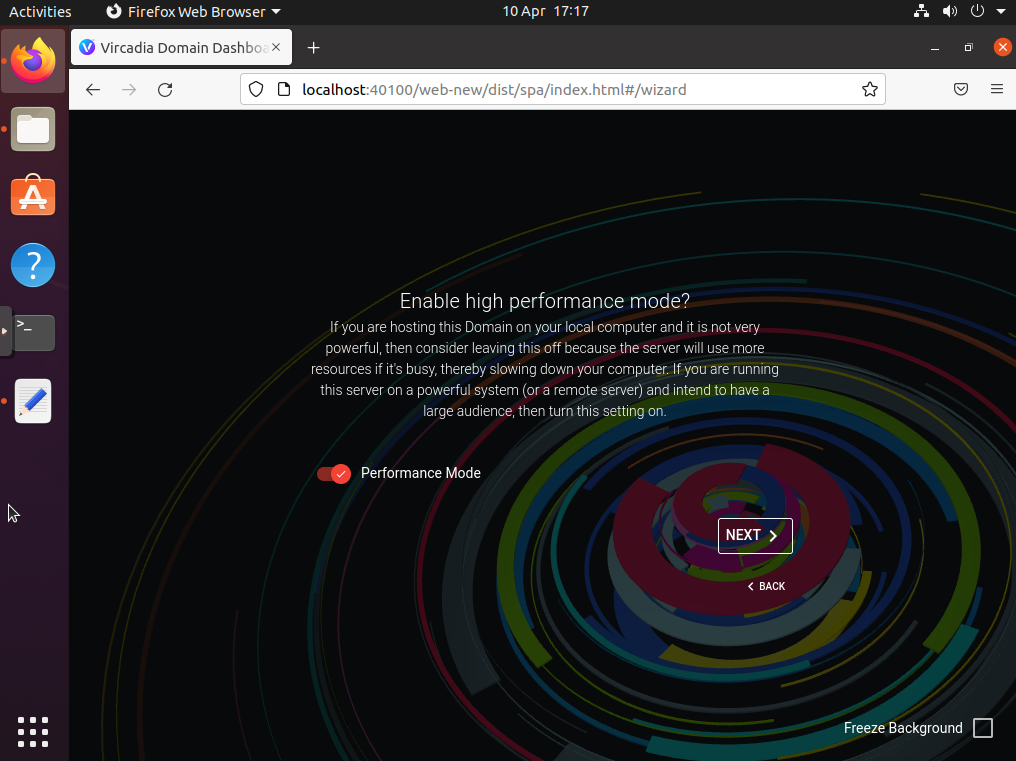This screenshot has height=761, width=1016.
Task: Toggle the Performance Mode switch
Action: click(x=334, y=474)
